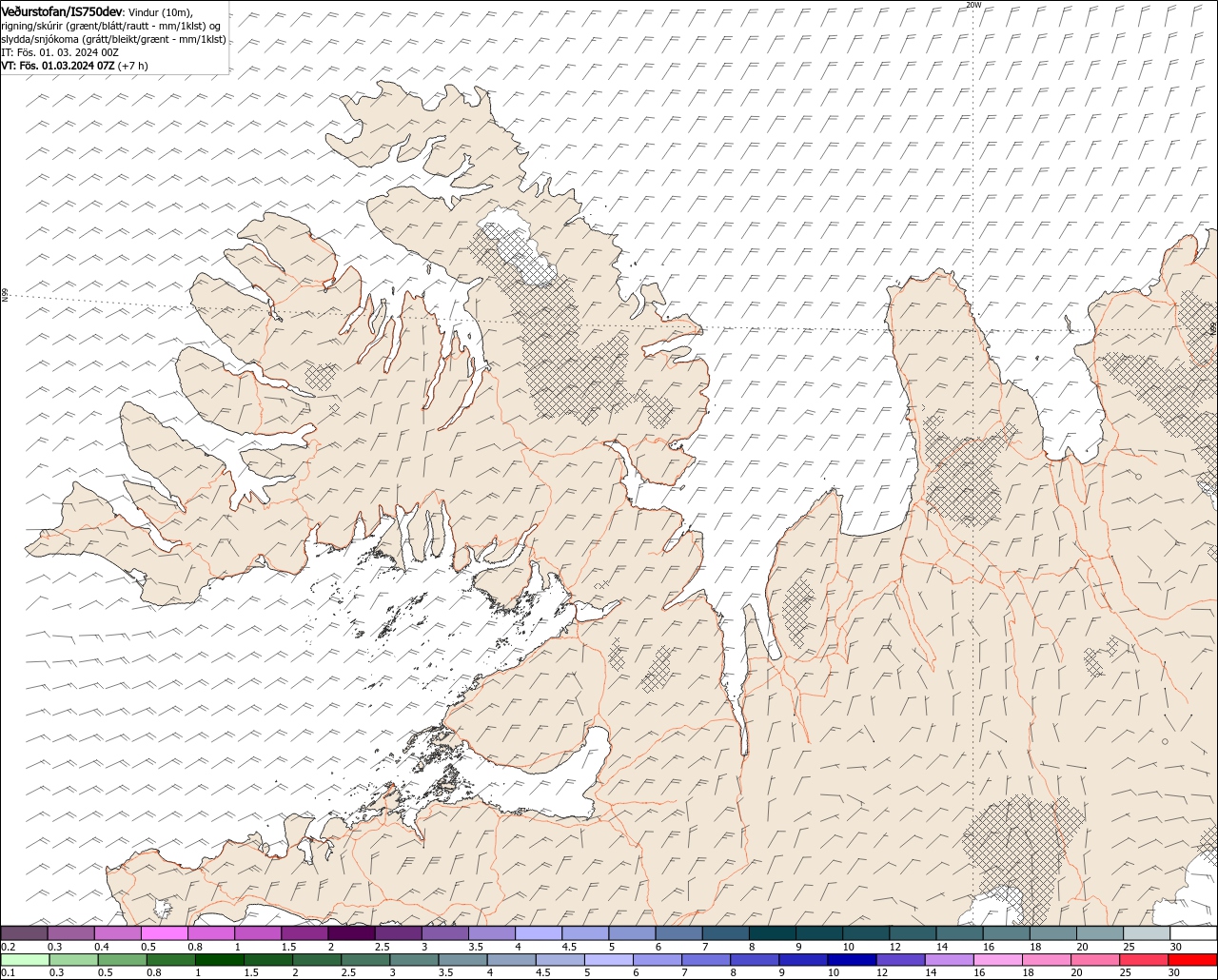Viewport: 1218px width, 980px height.
Task: Select the bright red rain swatch above 30
Action: (1193, 960)
